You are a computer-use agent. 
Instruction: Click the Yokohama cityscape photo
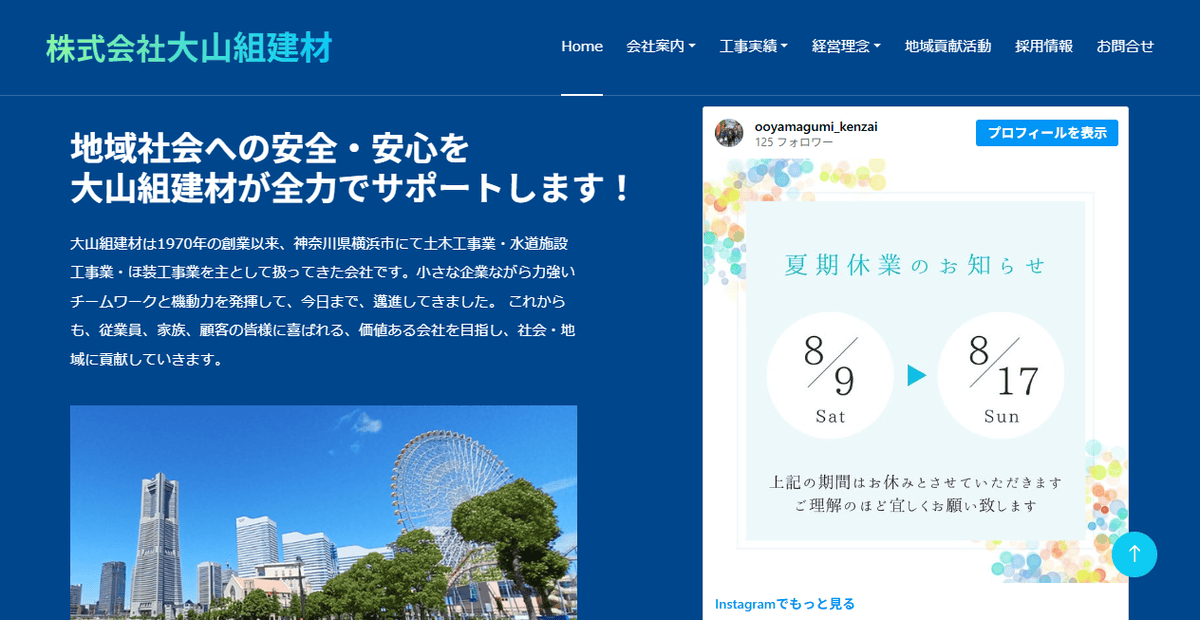coord(323,510)
